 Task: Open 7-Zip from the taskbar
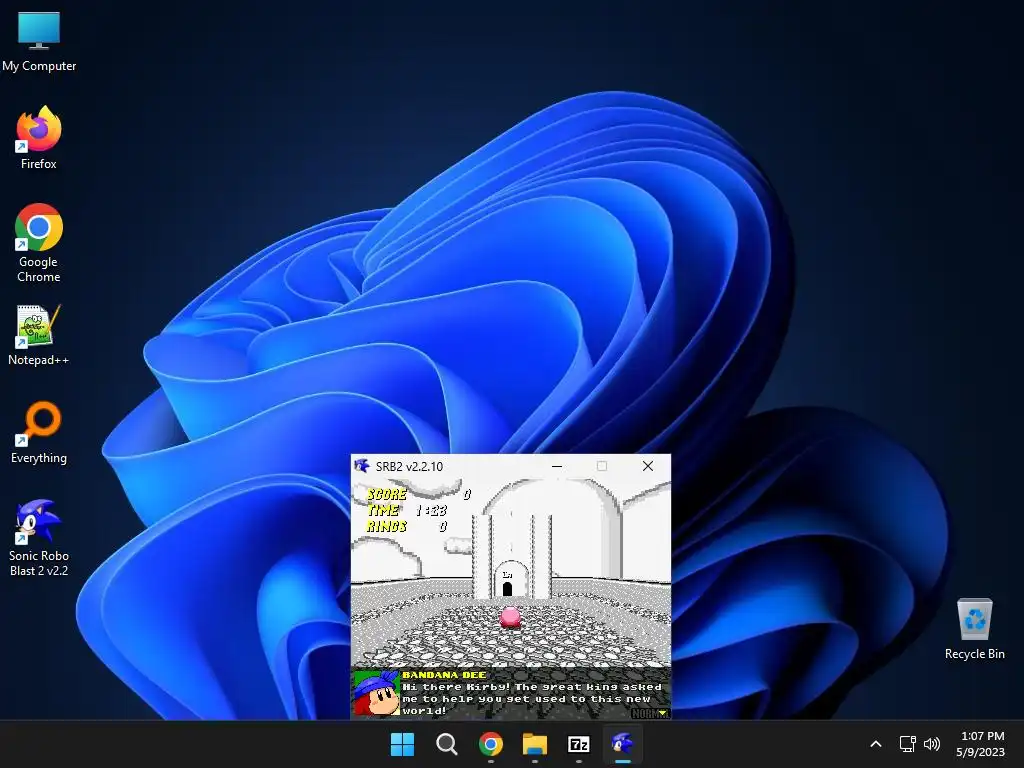click(579, 744)
